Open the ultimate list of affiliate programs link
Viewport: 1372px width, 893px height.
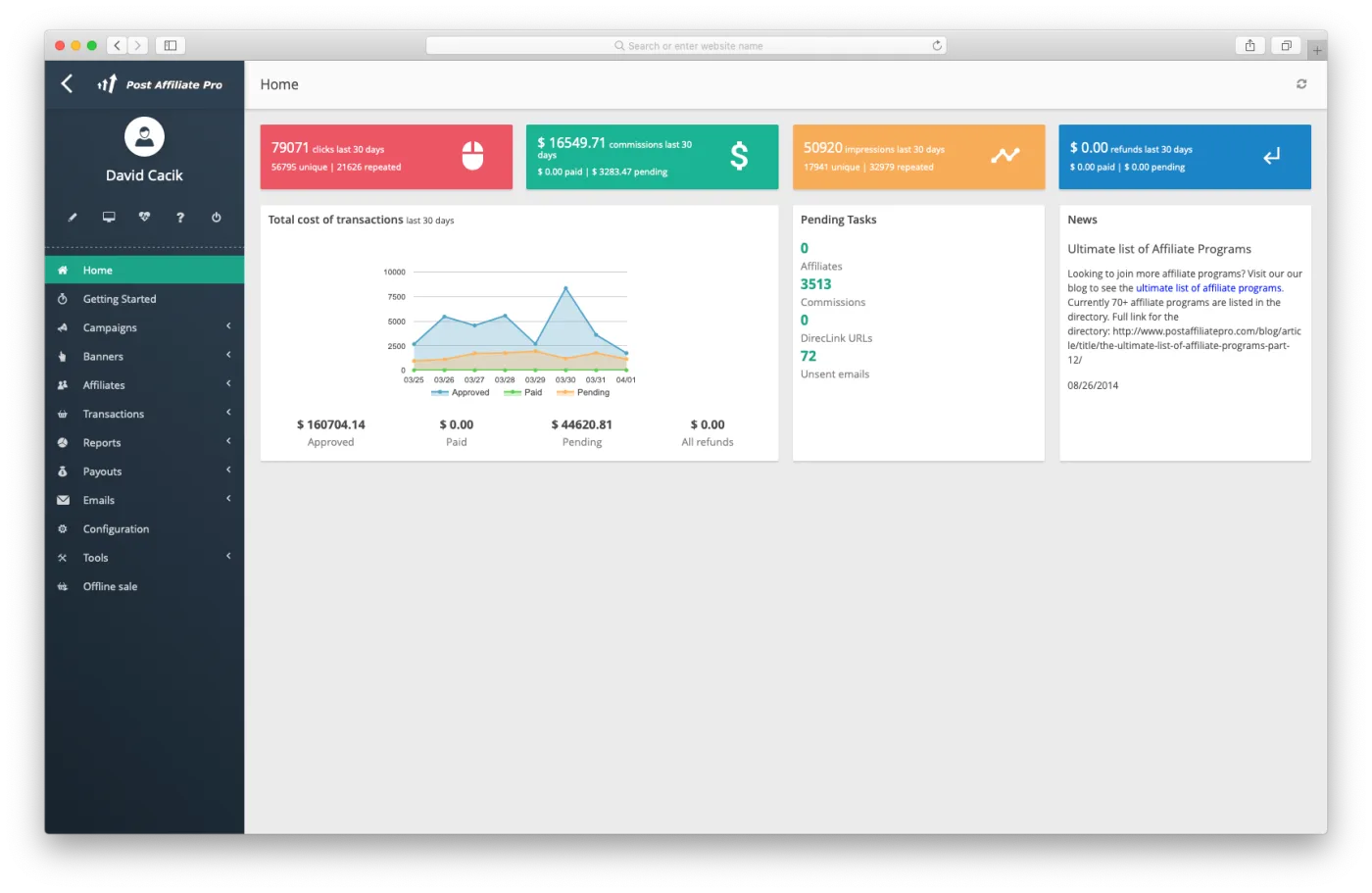coord(1208,288)
